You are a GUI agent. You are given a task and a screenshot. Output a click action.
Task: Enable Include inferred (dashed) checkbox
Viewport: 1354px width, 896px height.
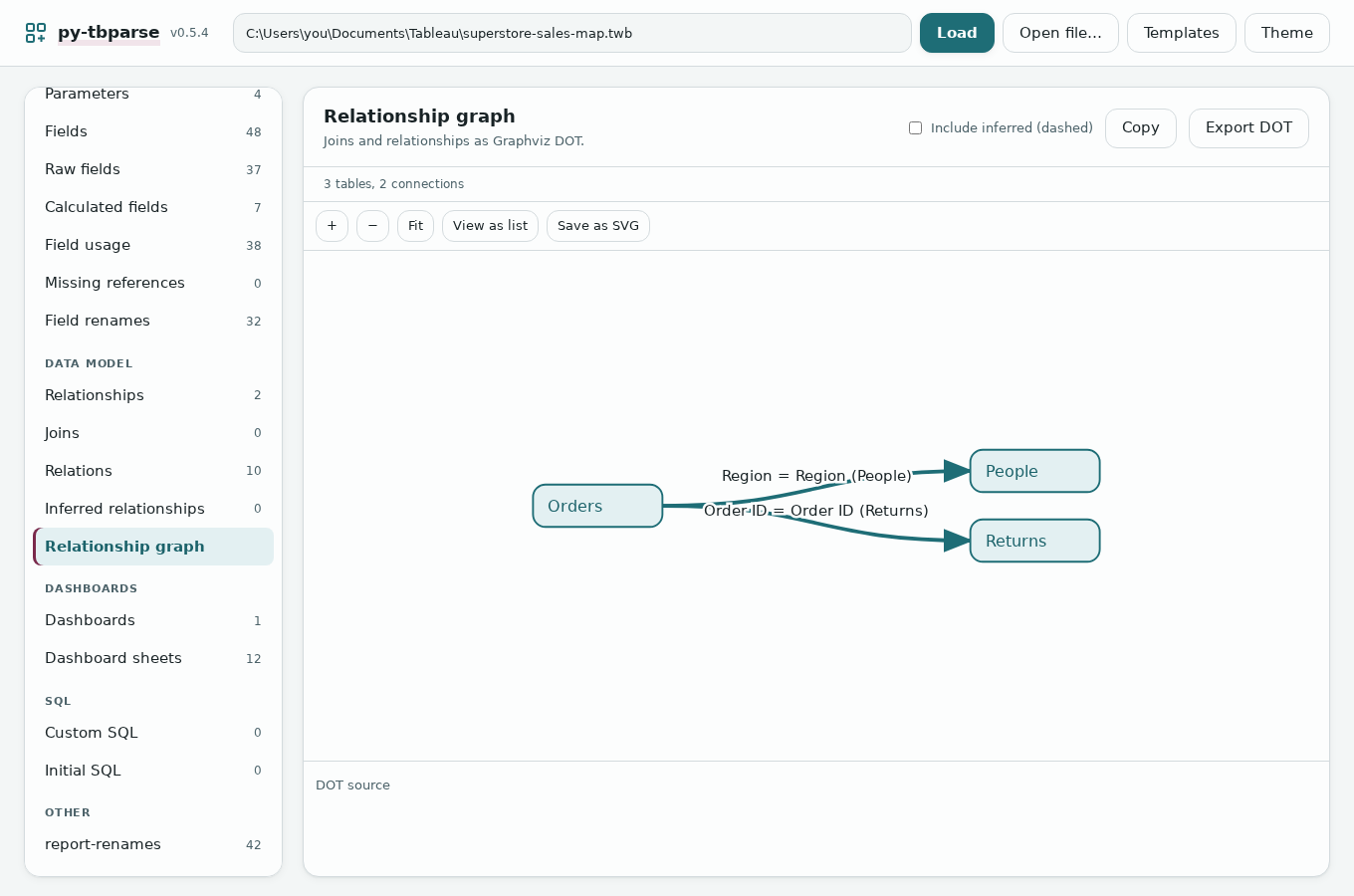(x=915, y=127)
